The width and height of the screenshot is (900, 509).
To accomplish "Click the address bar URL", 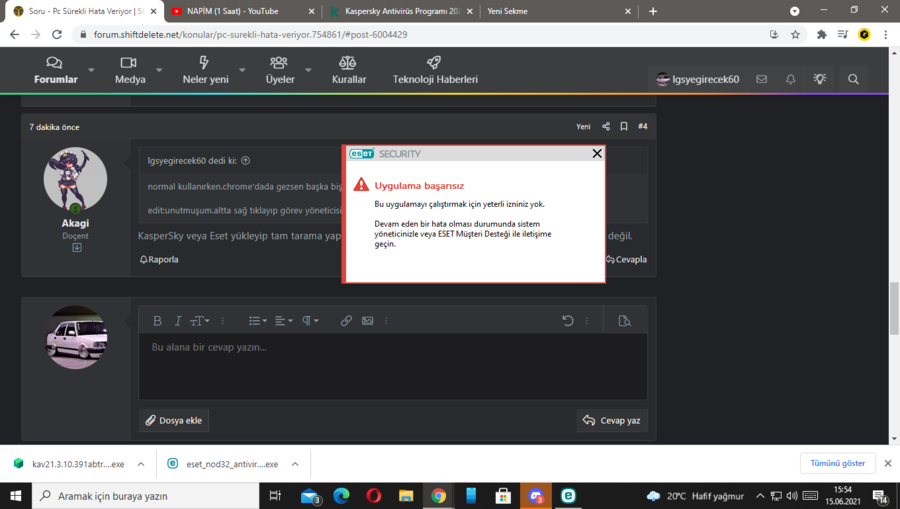I will point(250,34).
